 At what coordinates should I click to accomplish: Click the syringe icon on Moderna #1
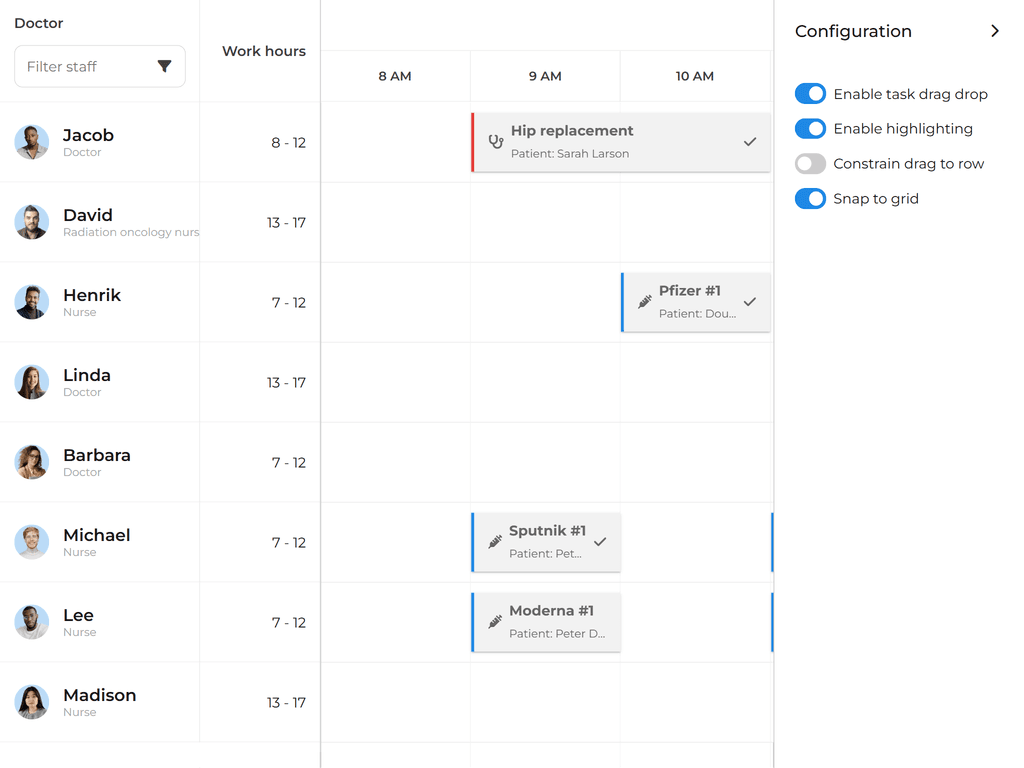494,622
